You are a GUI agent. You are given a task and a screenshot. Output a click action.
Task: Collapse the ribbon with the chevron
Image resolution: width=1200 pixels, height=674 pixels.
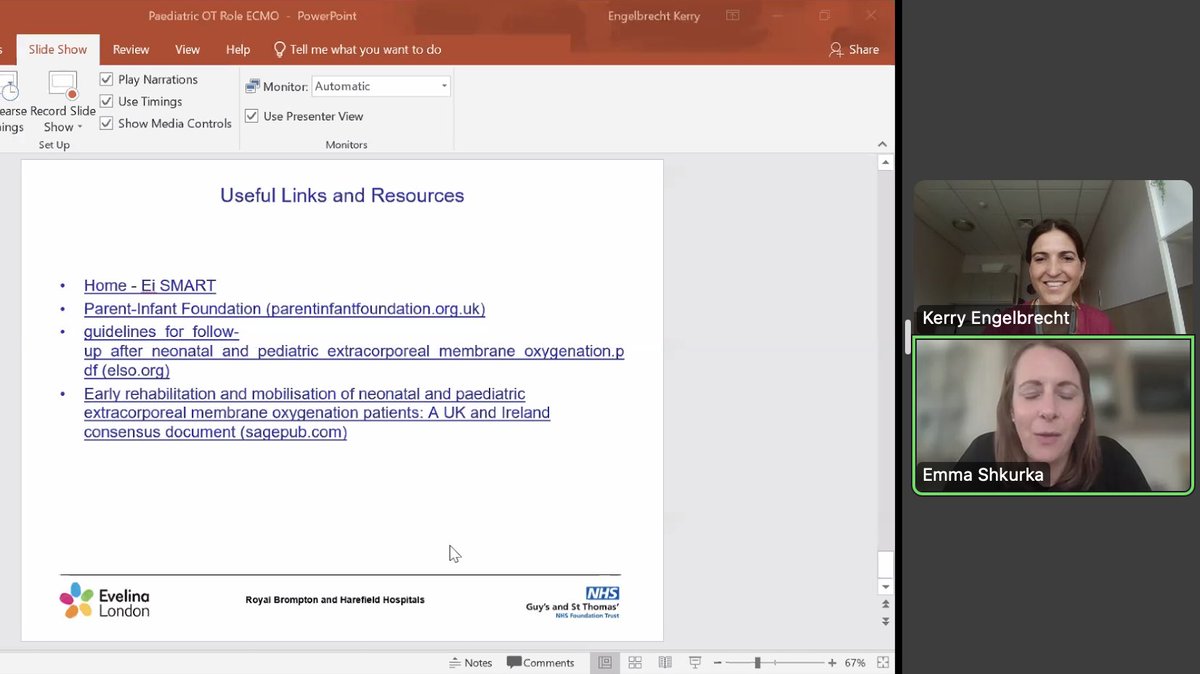click(882, 144)
